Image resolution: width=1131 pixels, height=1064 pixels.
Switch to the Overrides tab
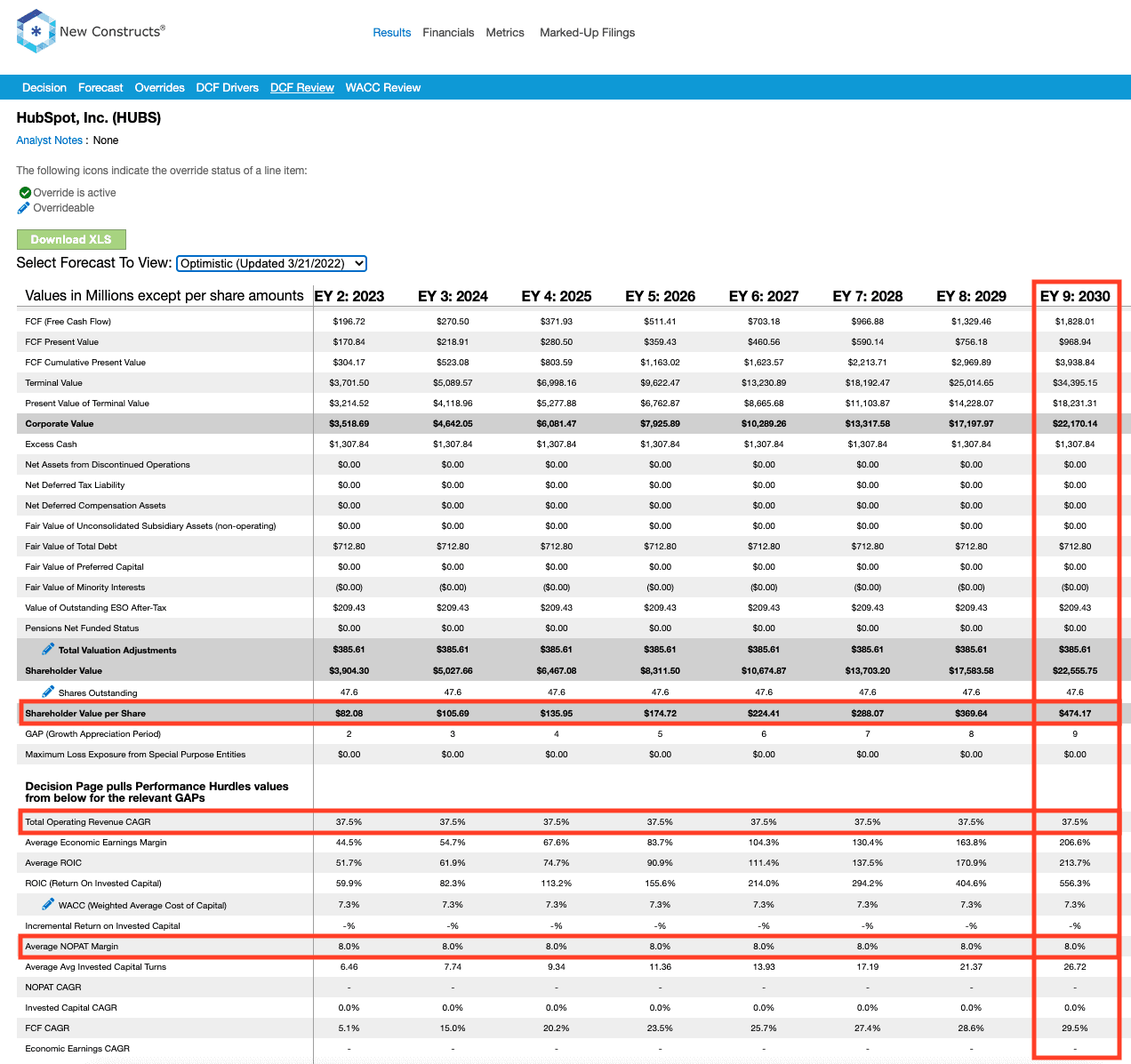pos(160,88)
